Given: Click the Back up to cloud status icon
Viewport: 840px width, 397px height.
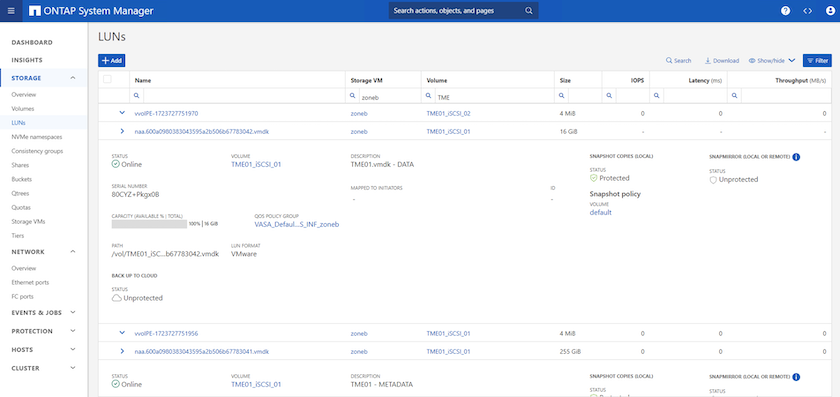Looking at the screenshot, I should coord(116,298).
